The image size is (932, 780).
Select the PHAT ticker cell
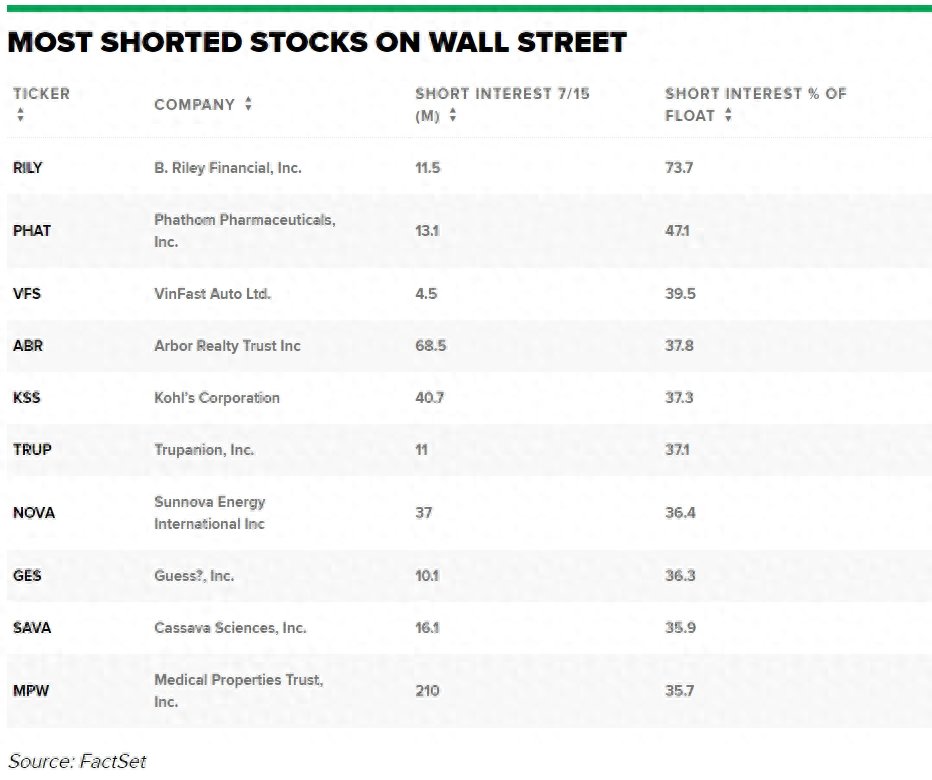pos(32,231)
